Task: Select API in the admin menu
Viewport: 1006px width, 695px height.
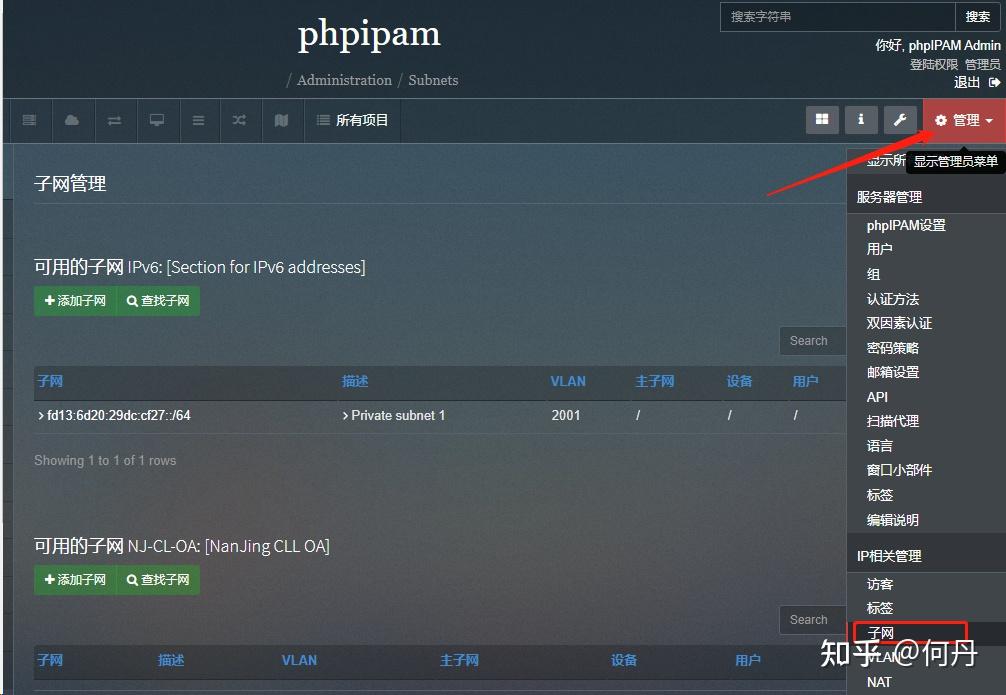Action: pos(877,397)
